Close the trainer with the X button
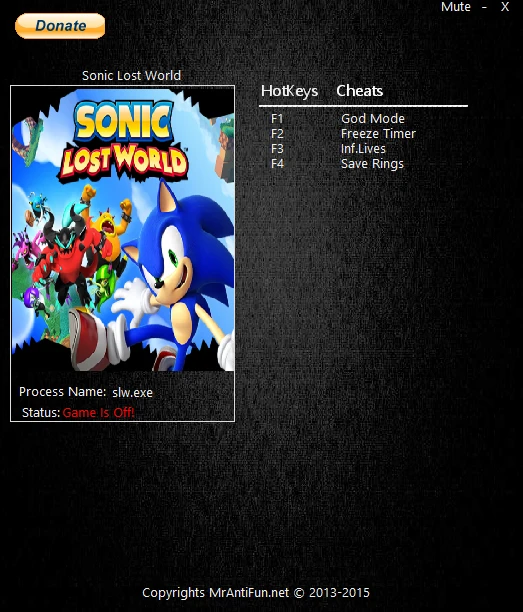The height and width of the screenshot is (612, 523). 505,7
